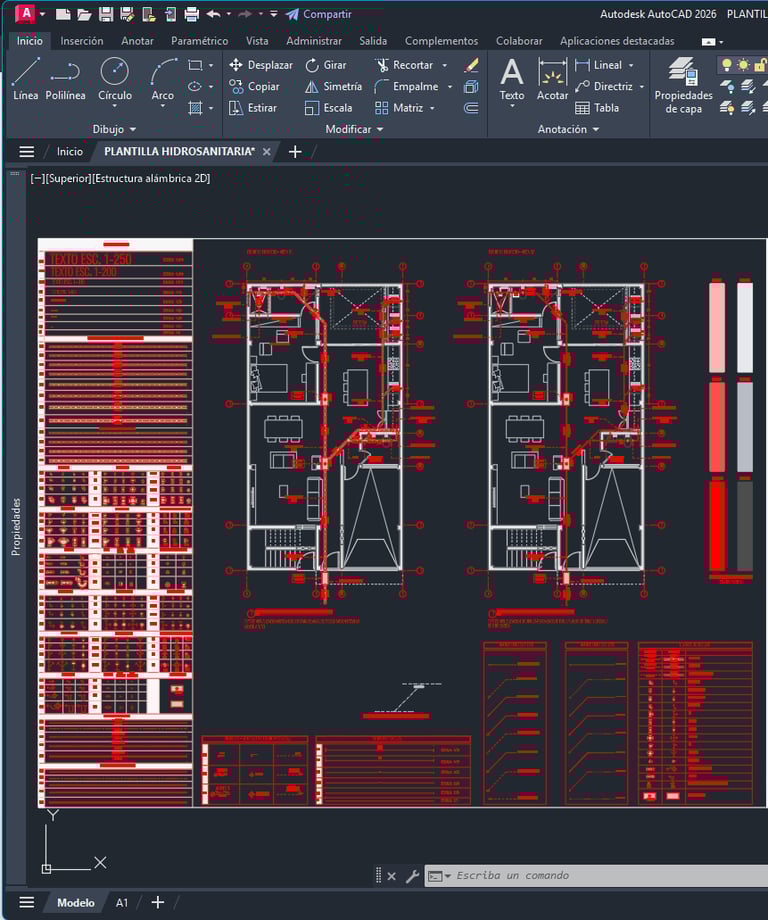Screen dimensions: 768x920
Task: Open the Complementos tab
Action: [x=441, y=41]
